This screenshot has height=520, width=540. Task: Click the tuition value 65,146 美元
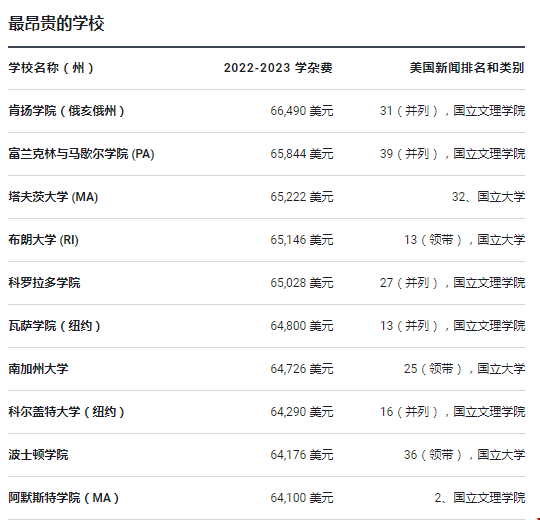coord(302,240)
